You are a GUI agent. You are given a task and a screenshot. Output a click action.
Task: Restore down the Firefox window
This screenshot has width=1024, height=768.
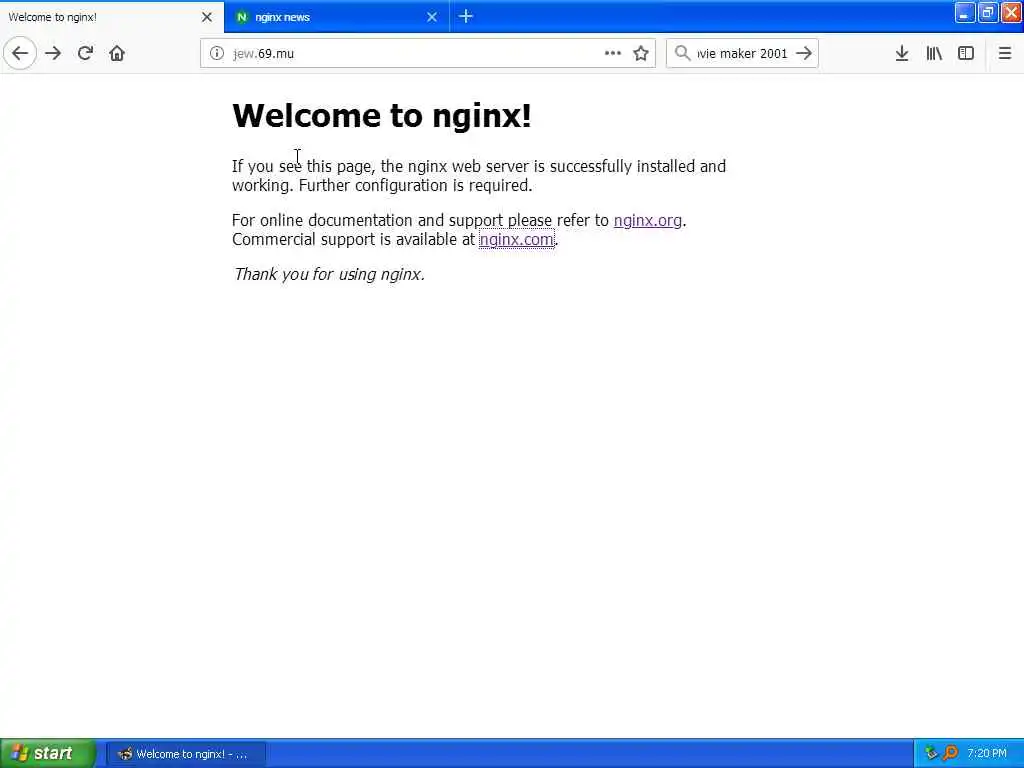pyautogui.click(x=987, y=12)
